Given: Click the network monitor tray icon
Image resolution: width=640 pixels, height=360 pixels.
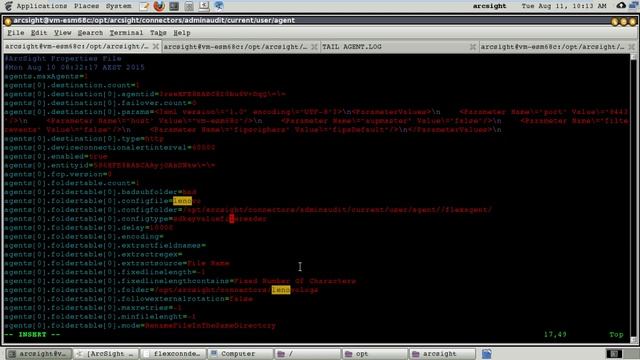Looking at the screenshot, I should click(x=634, y=6).
